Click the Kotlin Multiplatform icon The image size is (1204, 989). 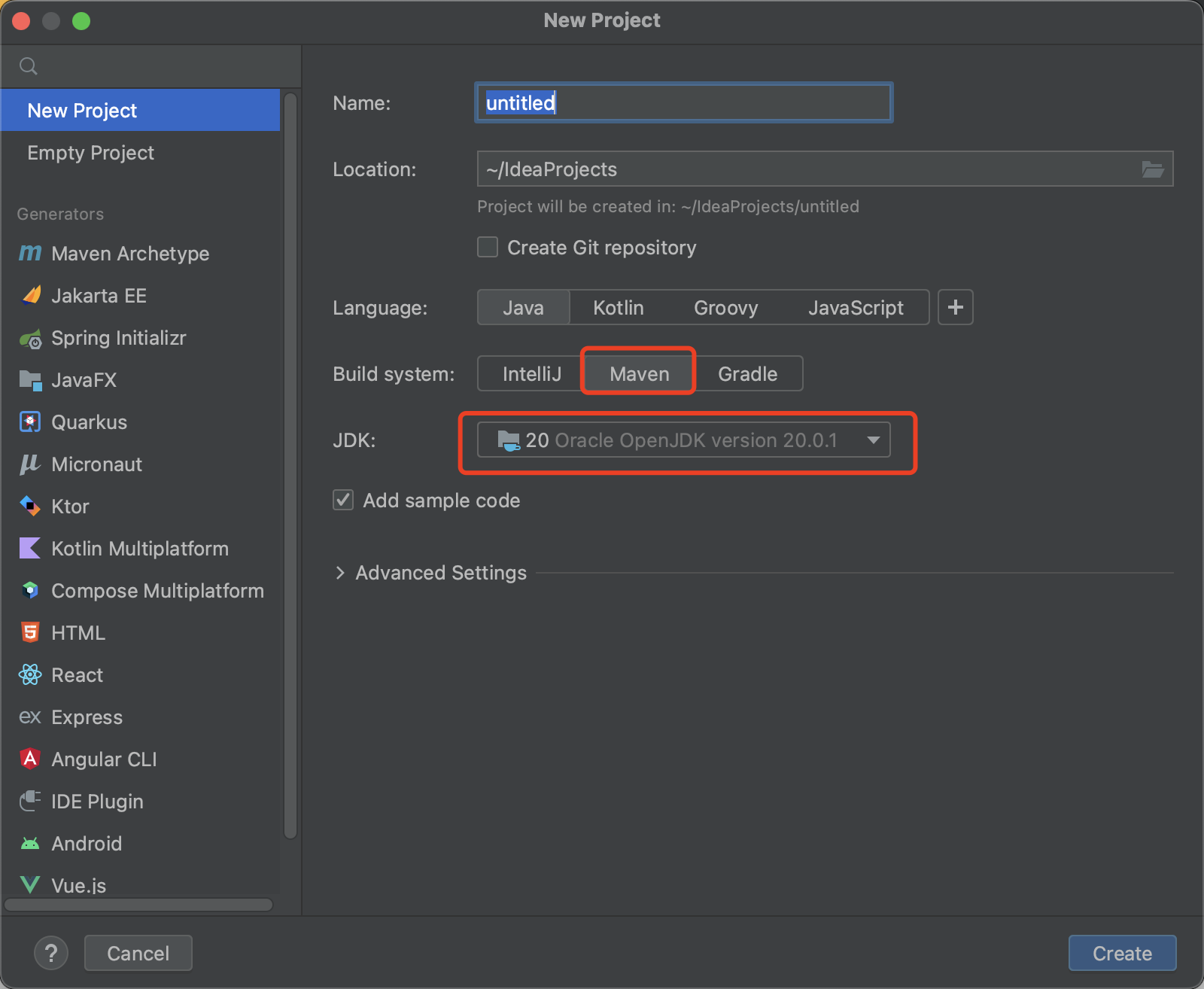30,549
